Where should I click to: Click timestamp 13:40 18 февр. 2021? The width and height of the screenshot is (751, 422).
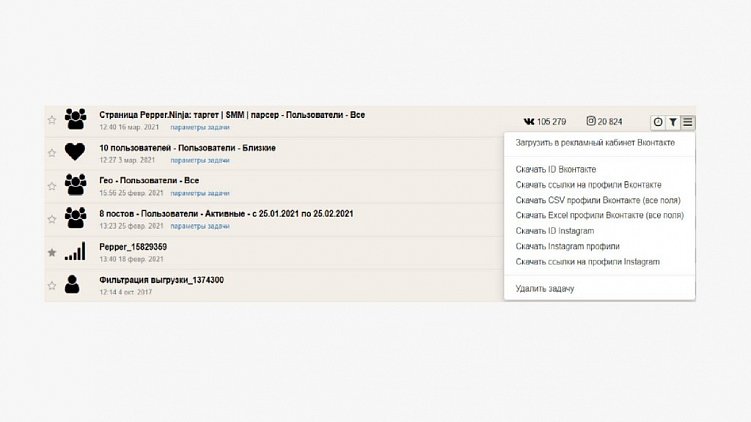[x=131, y=259]
